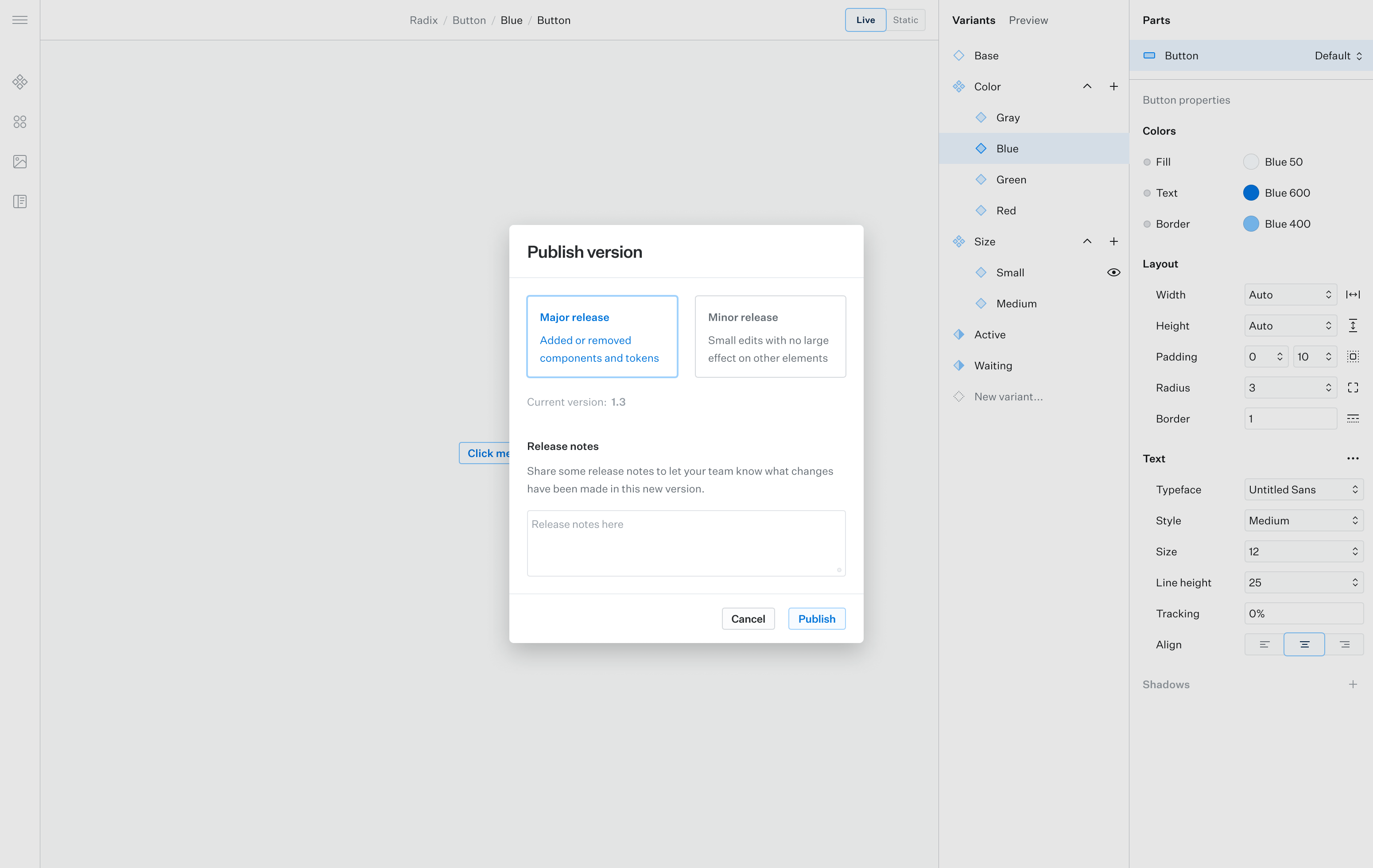The width and height of the screenshot is (1373, 868).
Task: Add a new Color variant with plus icon
Action: 1113,87
